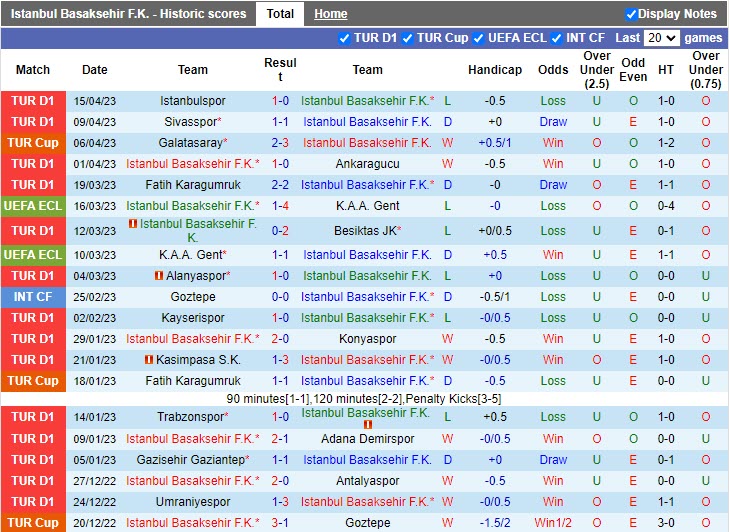The image size is (729, 532).
Task: Open the Istanbulspor team link
Action: [192, 101]
